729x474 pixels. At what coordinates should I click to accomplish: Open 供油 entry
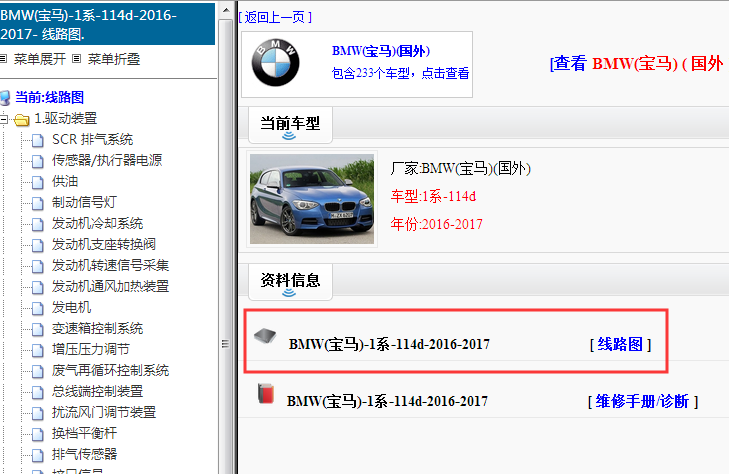(x=65, y=181)
